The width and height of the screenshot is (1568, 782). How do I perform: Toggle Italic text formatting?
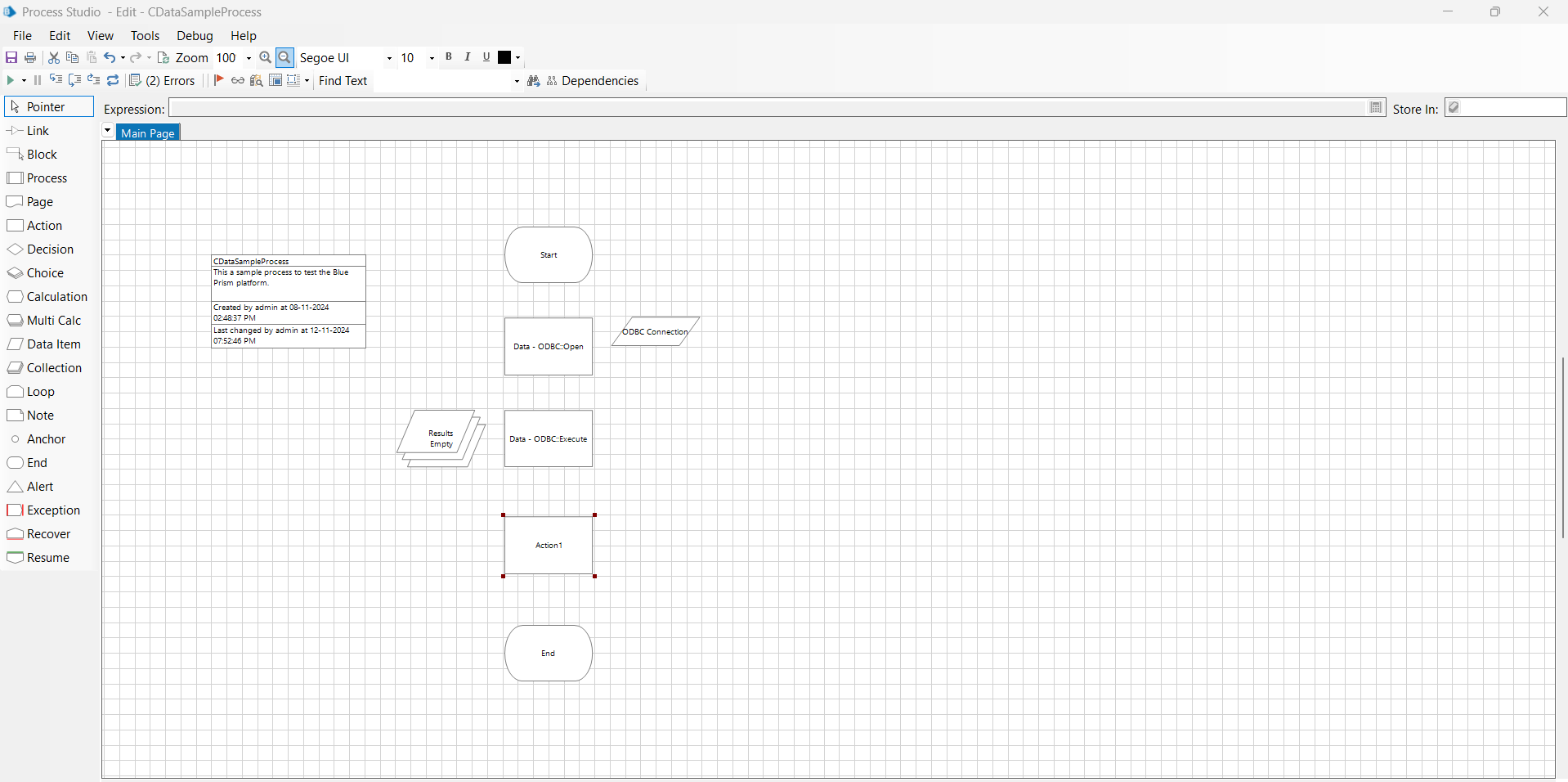coord(468,57)
